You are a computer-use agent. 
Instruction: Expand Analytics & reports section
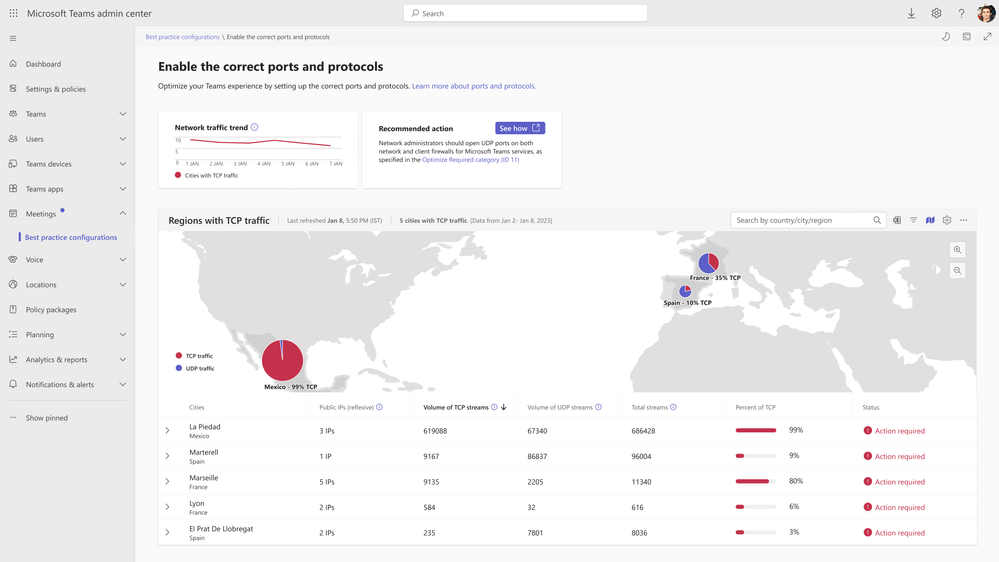coord(122,359)
